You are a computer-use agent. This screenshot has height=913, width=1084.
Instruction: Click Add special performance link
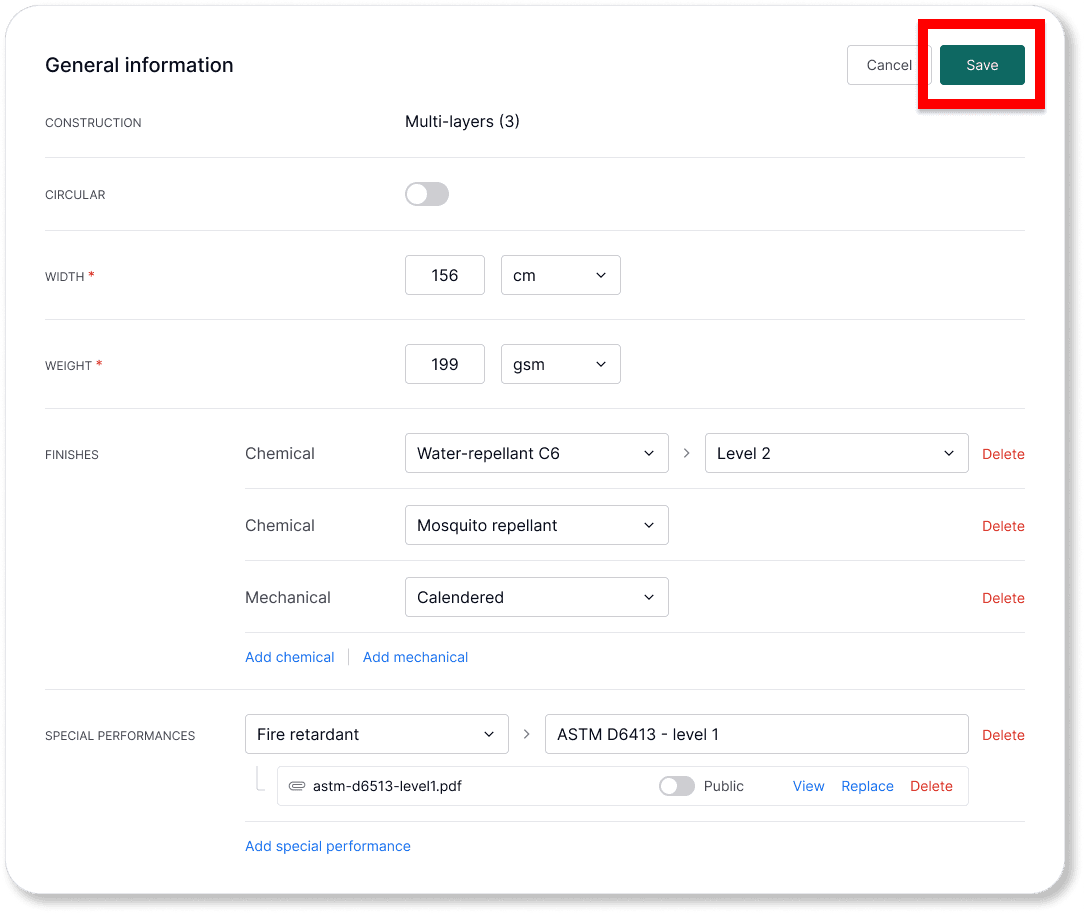tap(328, 846)
